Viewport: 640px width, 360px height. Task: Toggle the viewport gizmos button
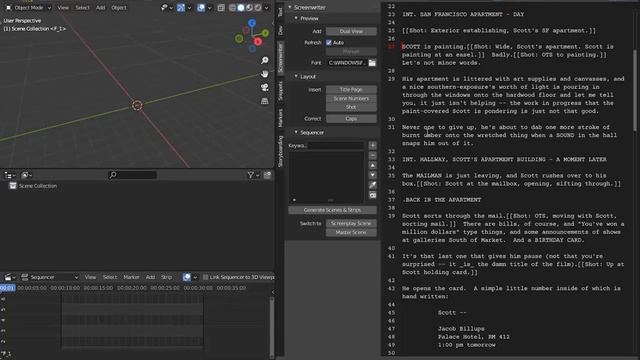tap(181, 7)
